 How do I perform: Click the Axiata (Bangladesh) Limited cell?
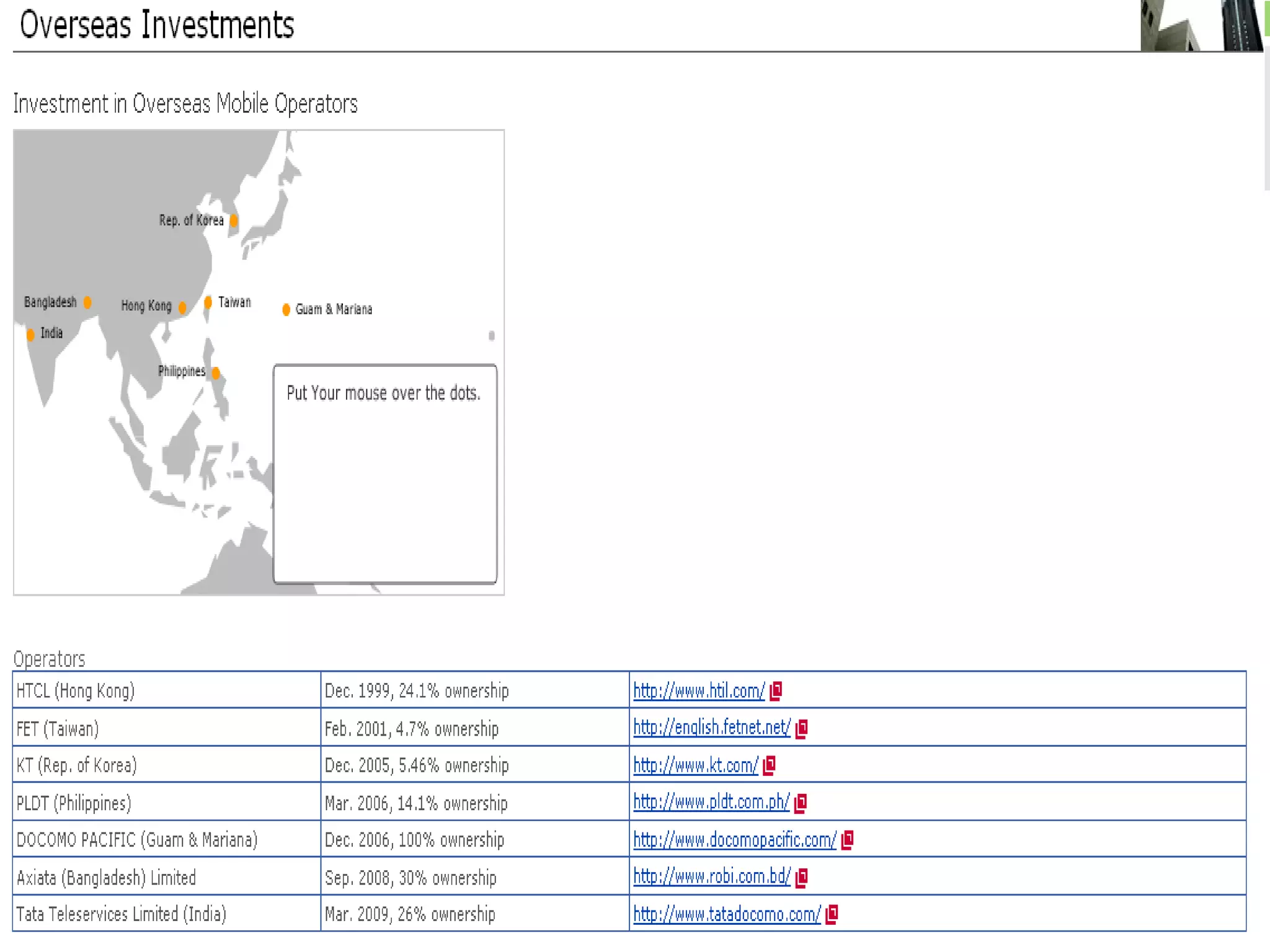point(167,876)
